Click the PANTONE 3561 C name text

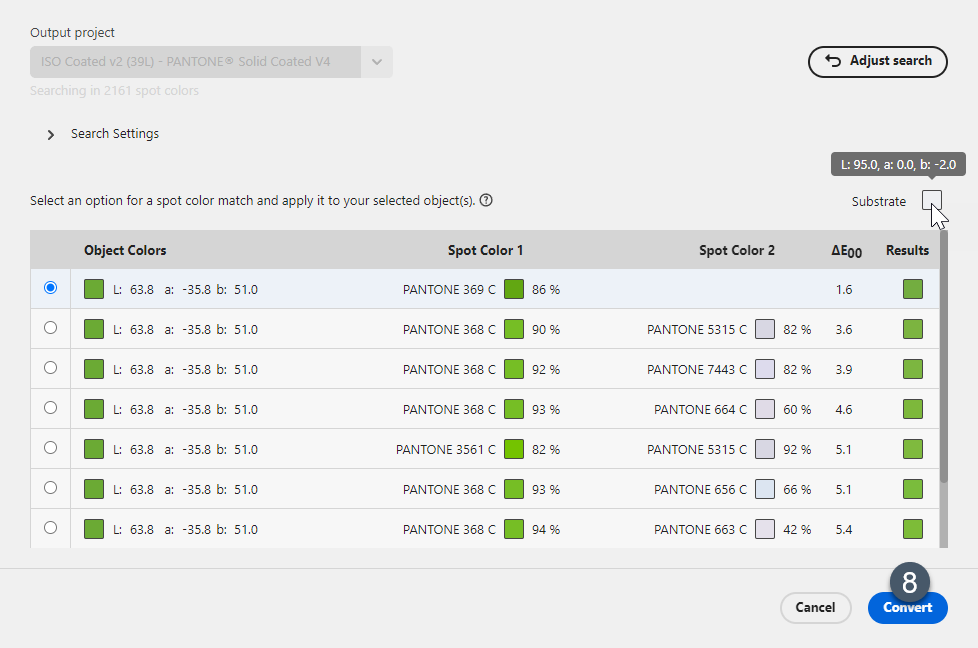445,449
